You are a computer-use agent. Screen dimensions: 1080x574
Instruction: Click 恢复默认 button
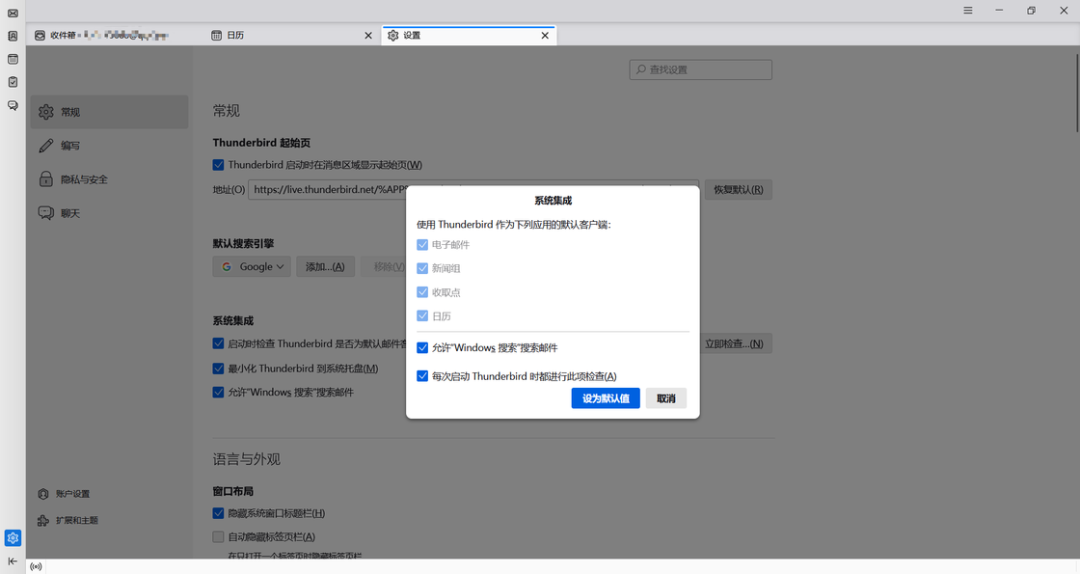pyautogui.click(x=738, y=189)
